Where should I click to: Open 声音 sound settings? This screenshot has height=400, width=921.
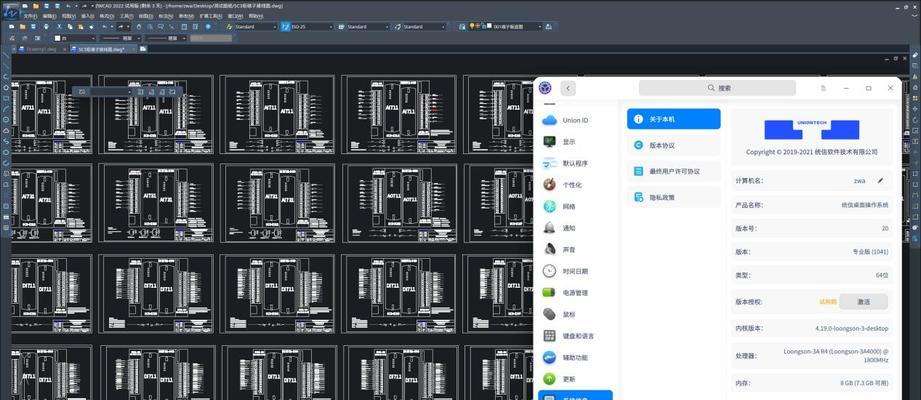tap(576, 250)
